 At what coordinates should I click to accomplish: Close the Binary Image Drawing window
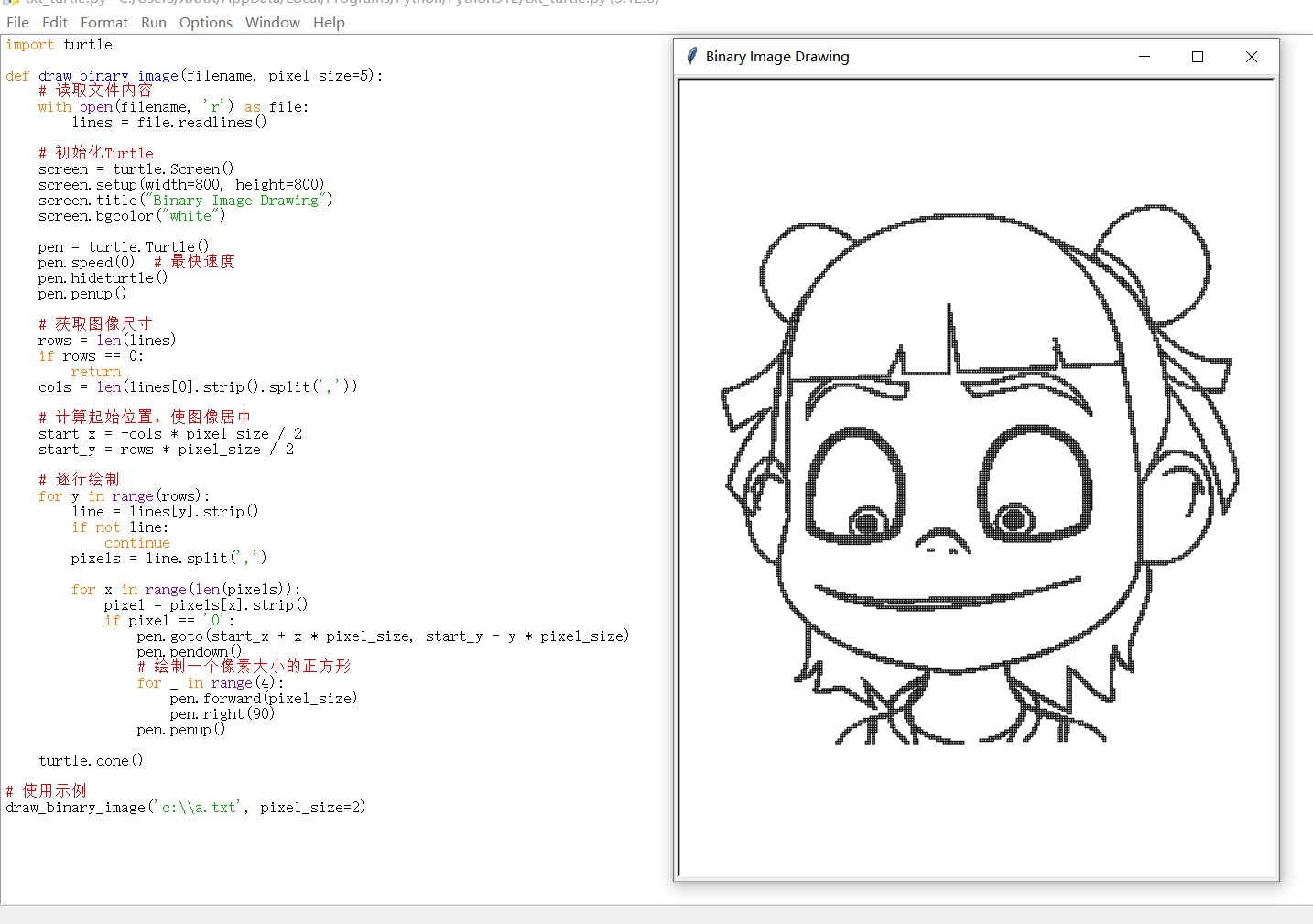(x=1252, y=57)
